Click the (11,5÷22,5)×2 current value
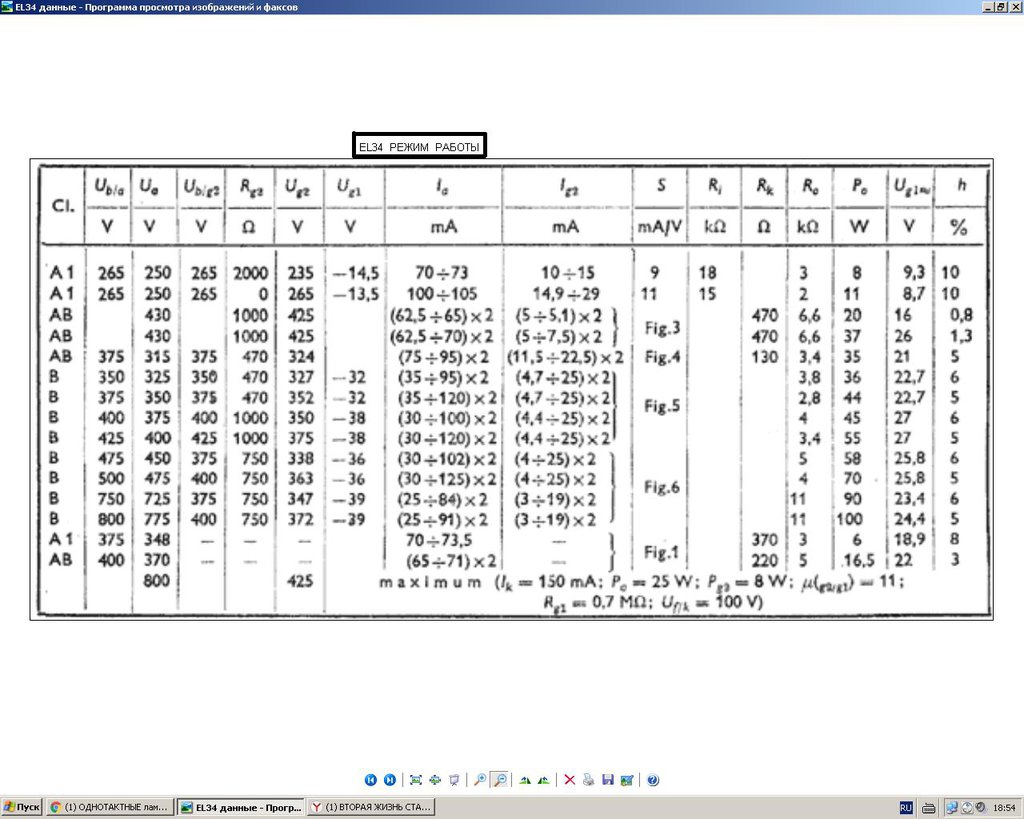This screenshot has width=1024, height=819. click(x=566, y=357)
